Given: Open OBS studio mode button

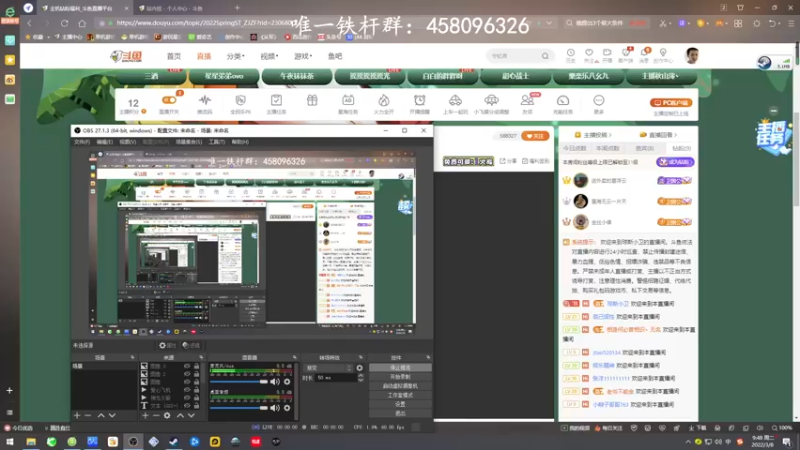Looking at the screenshot, I should click(x=400, y=395).
